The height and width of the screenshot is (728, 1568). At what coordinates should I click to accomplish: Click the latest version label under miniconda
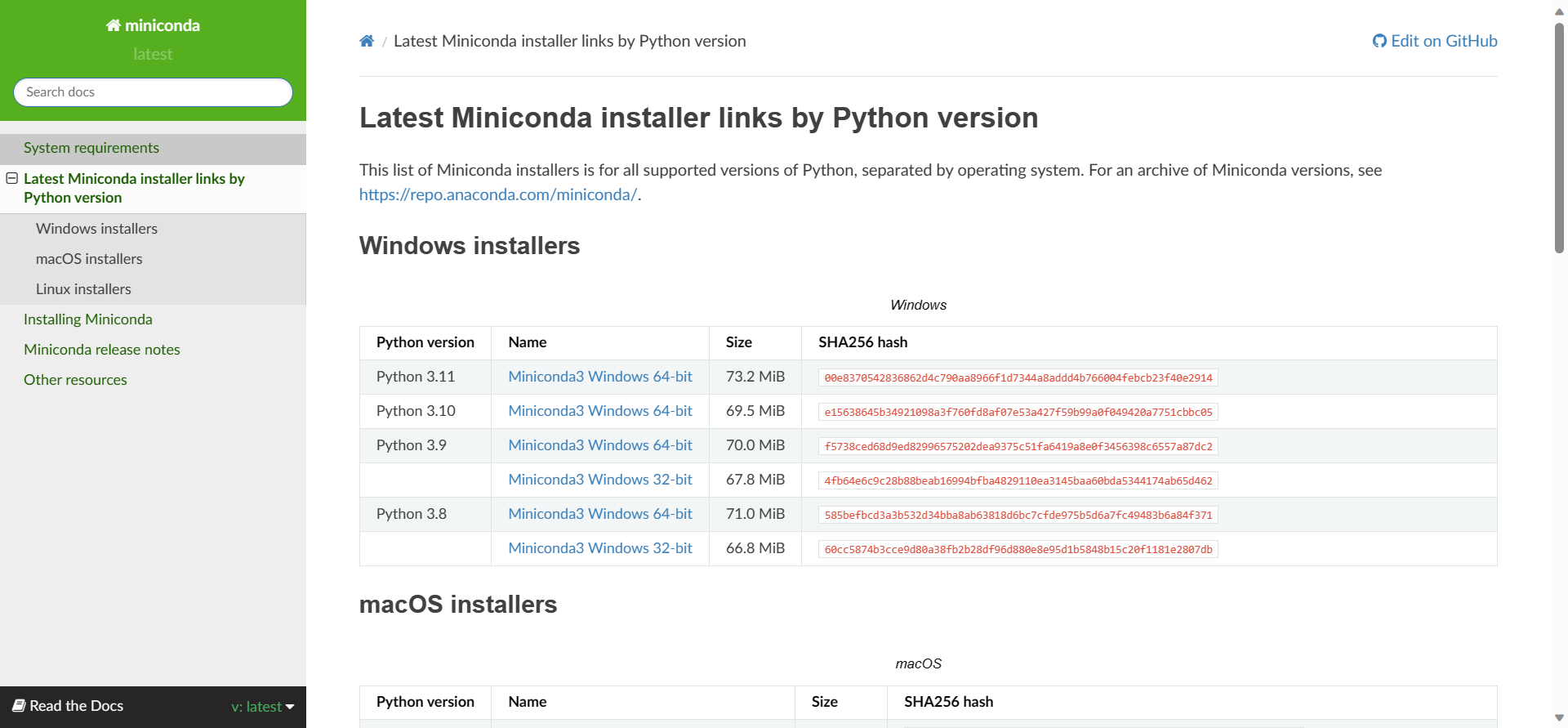point(153,54)
